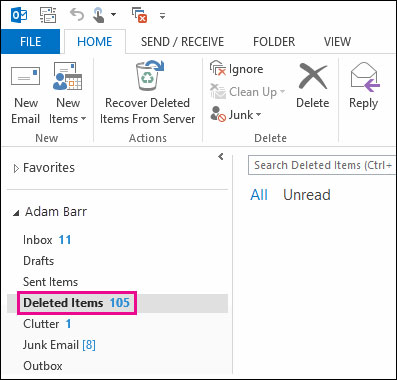This screenshot has height=380, width=397.
Task: Create a New Email
Action: point(25,93)
